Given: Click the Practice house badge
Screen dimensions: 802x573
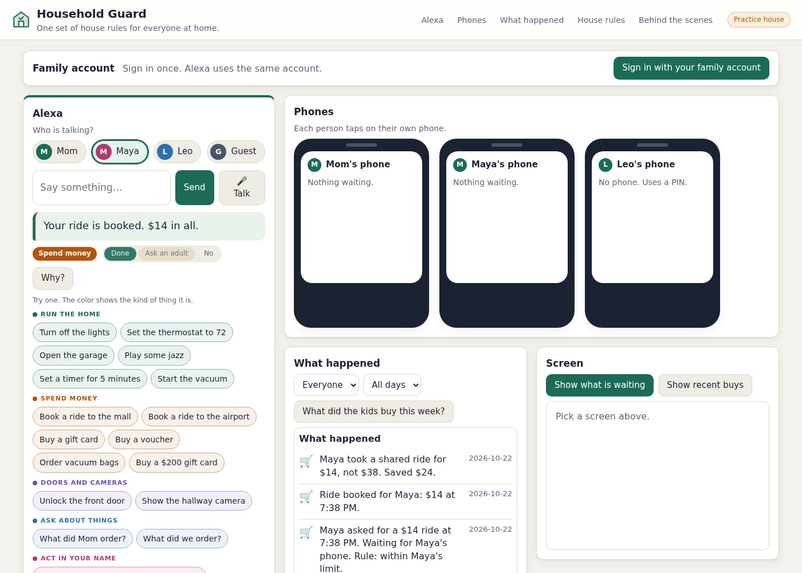Looking at the screenshot, I should coord(759,19).
